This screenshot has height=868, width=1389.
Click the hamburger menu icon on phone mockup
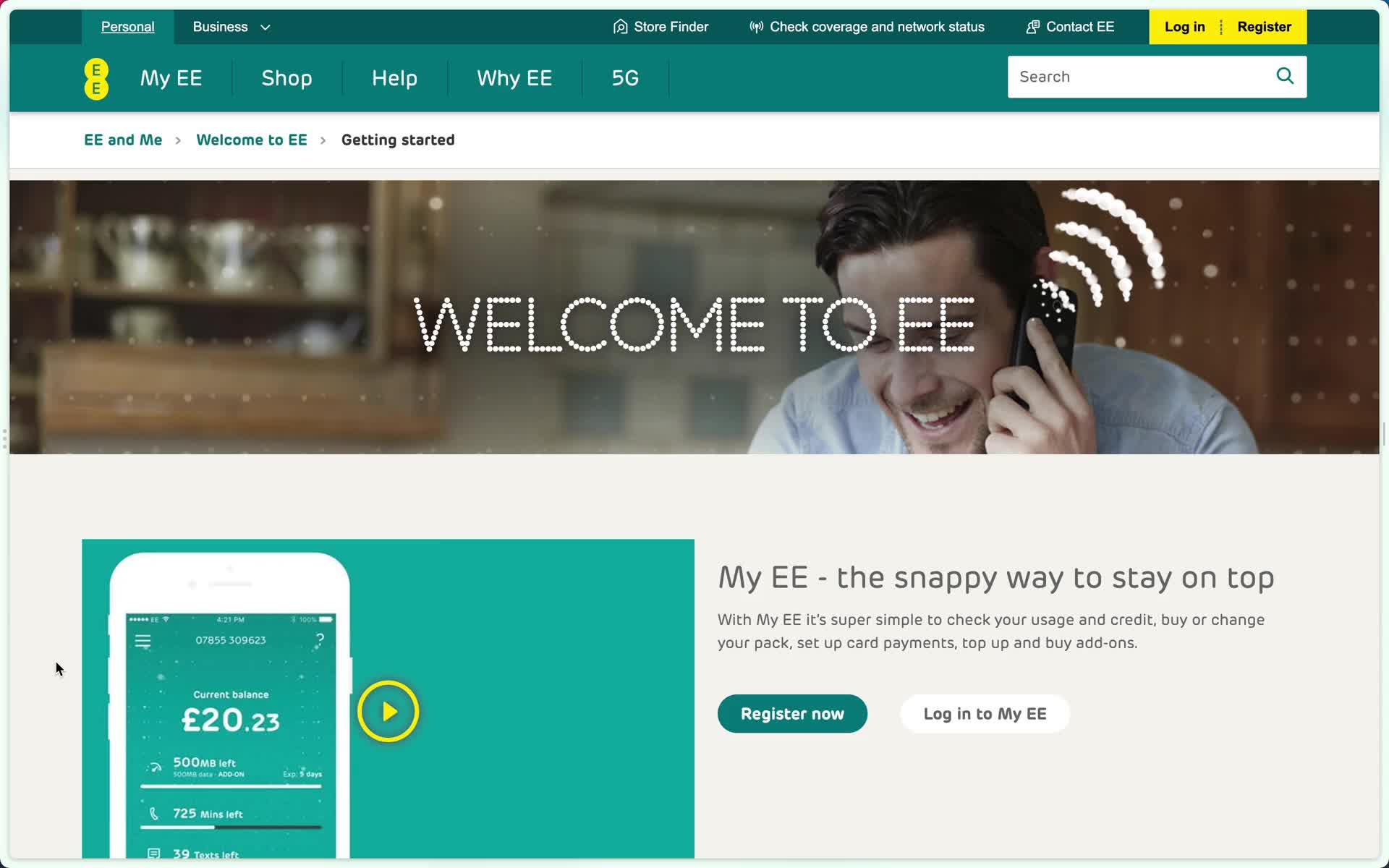pyautogui.click(x=142, y=642)
